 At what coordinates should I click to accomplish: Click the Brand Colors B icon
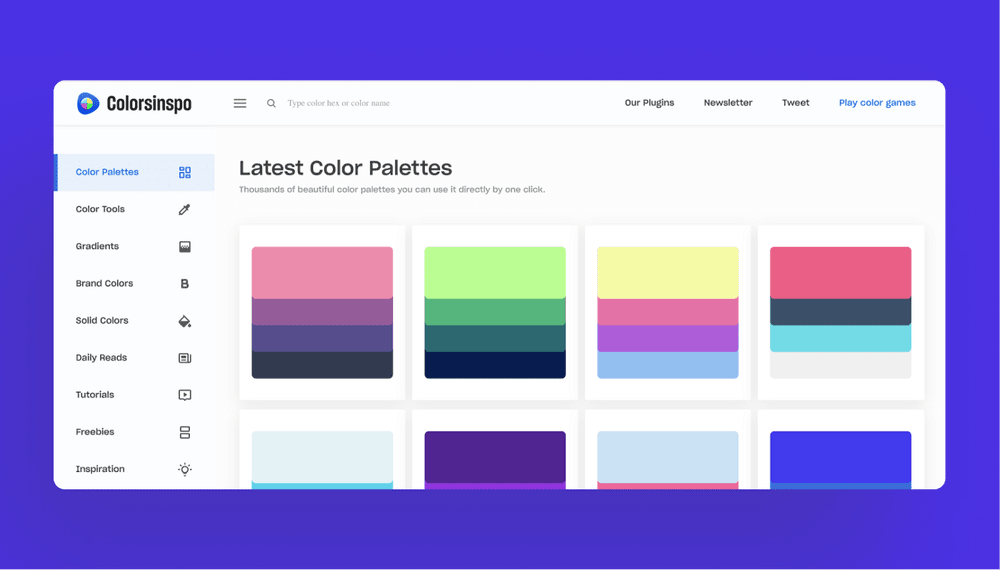pyautogui.click(x=184, y=284)
